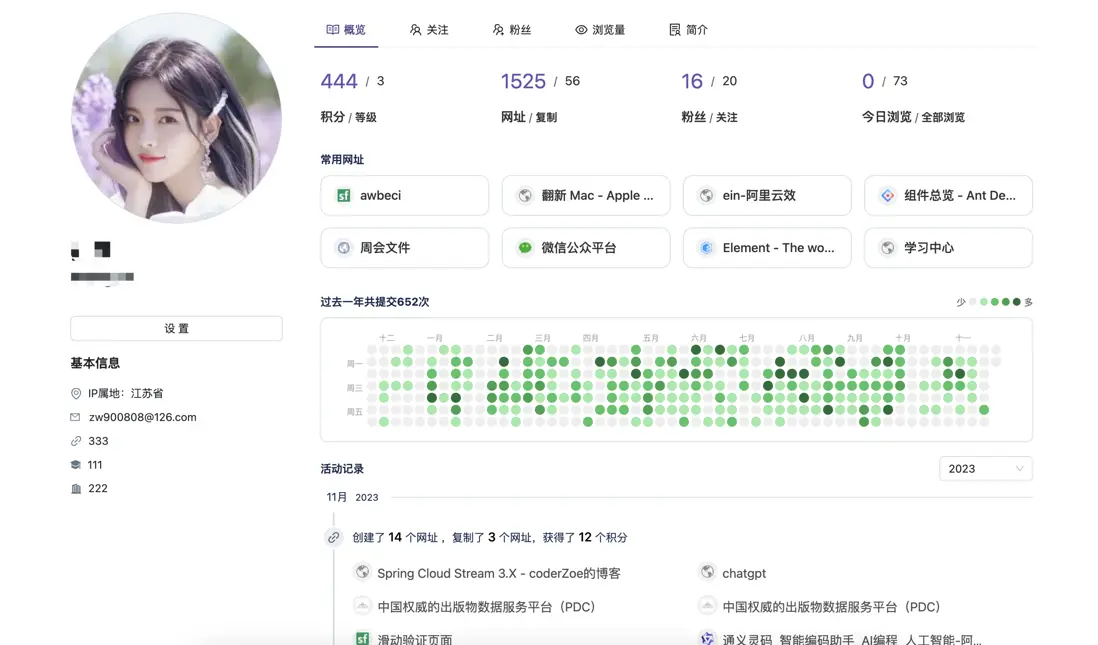This screenshot has width=1098, height=645.
Task: Open the 关注 tab
Action: click(x=429, y=29)
